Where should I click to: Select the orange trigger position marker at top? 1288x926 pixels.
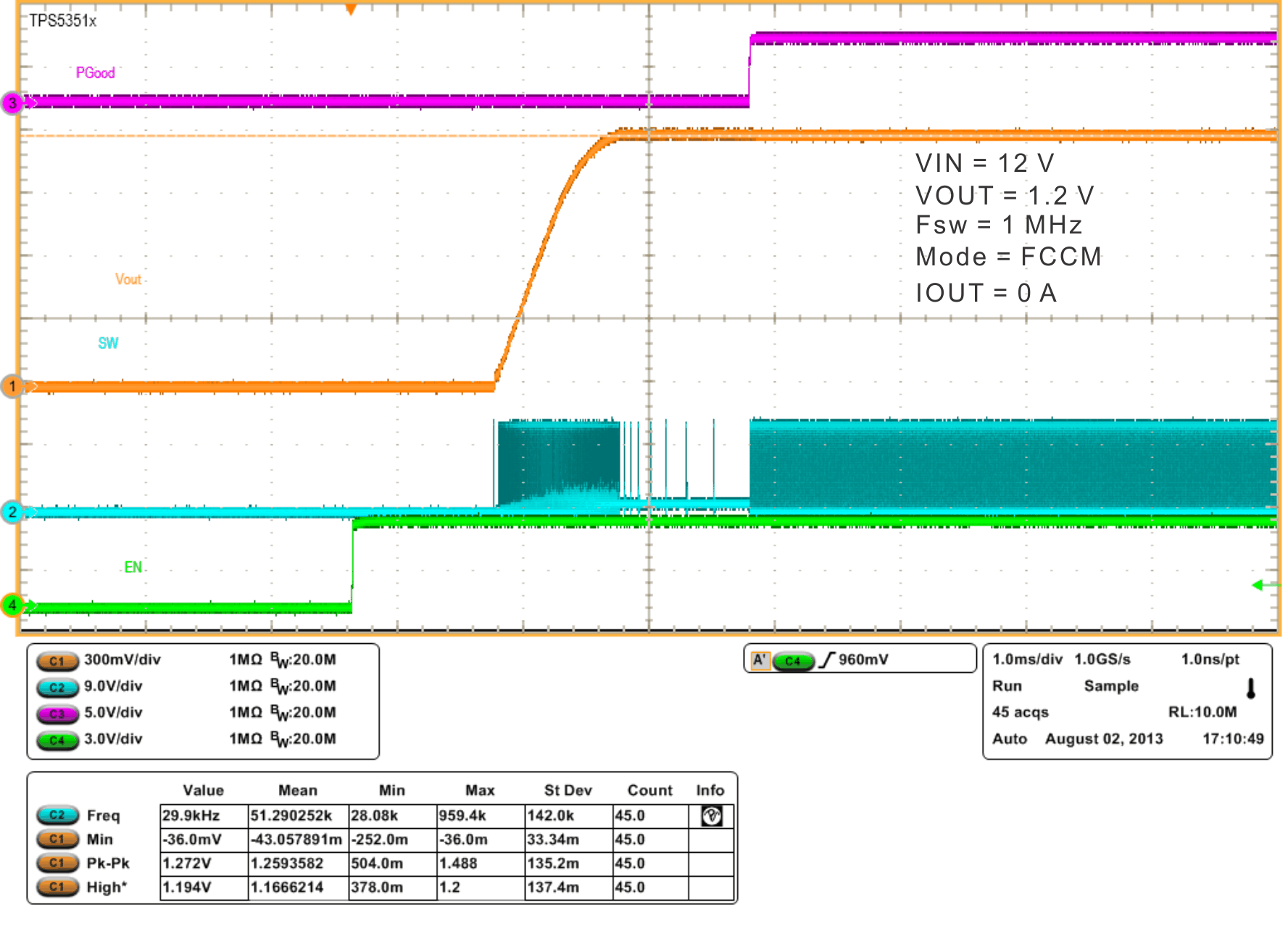(350, 7)
